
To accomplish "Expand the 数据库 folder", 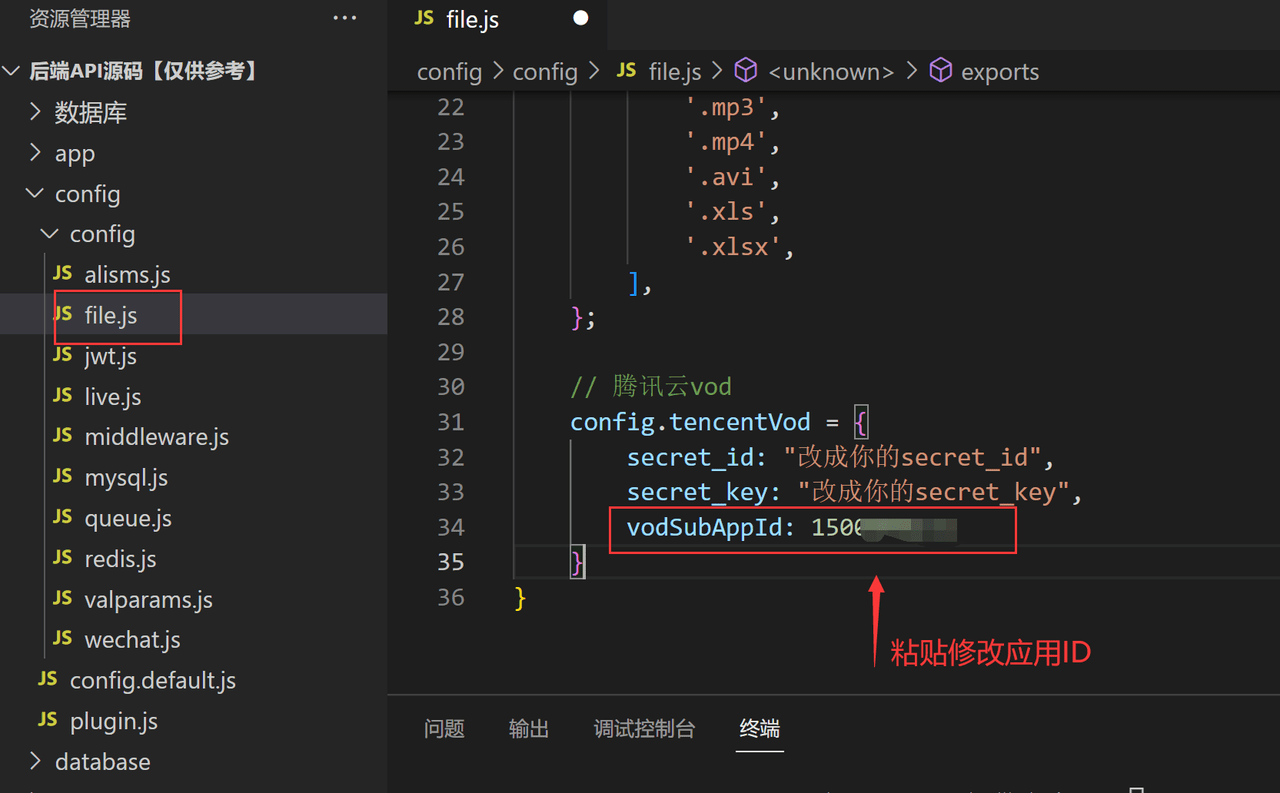I will (35, 111).
